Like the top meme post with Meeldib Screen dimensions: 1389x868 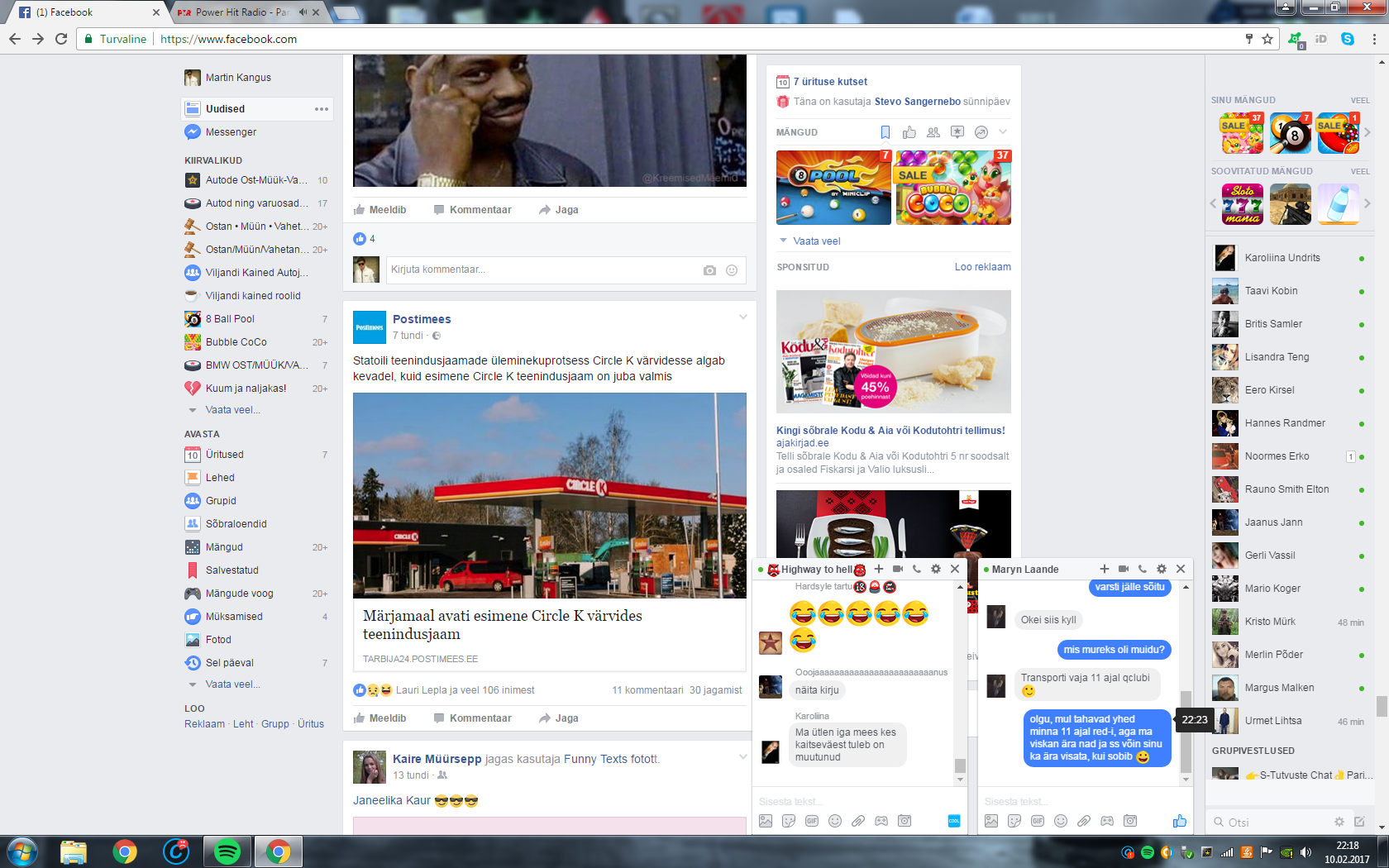(x=379, y=210)
